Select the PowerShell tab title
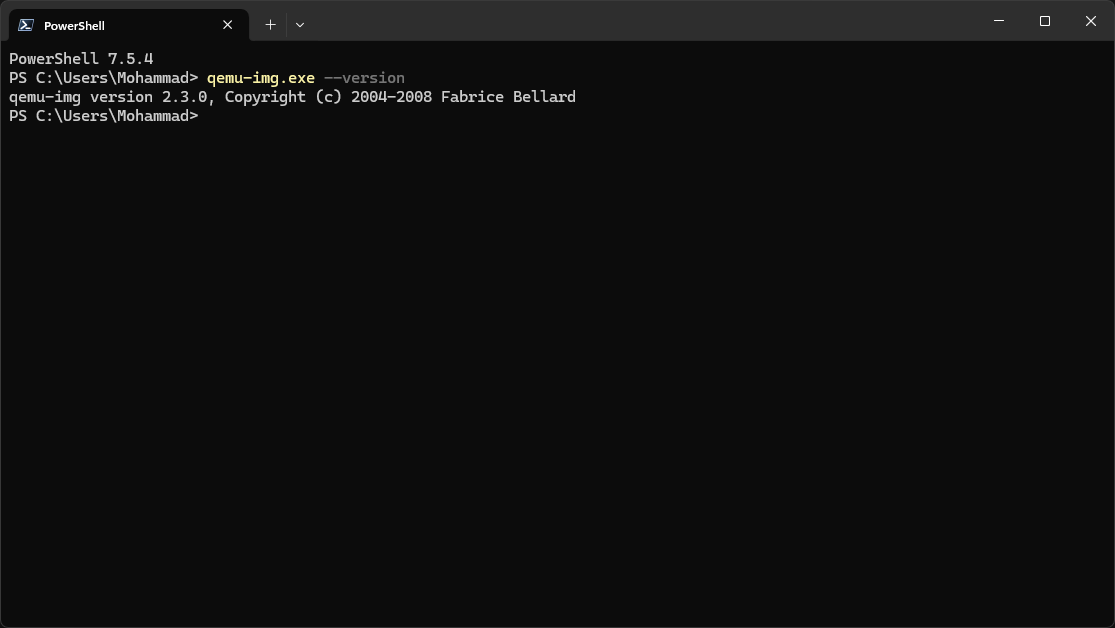 click(74, 26)
